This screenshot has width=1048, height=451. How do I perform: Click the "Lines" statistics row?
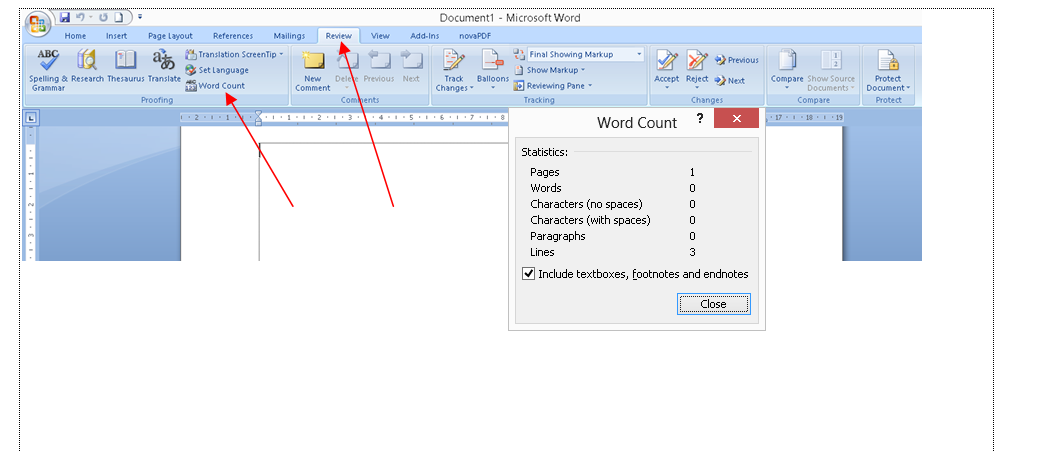[613, 252]
